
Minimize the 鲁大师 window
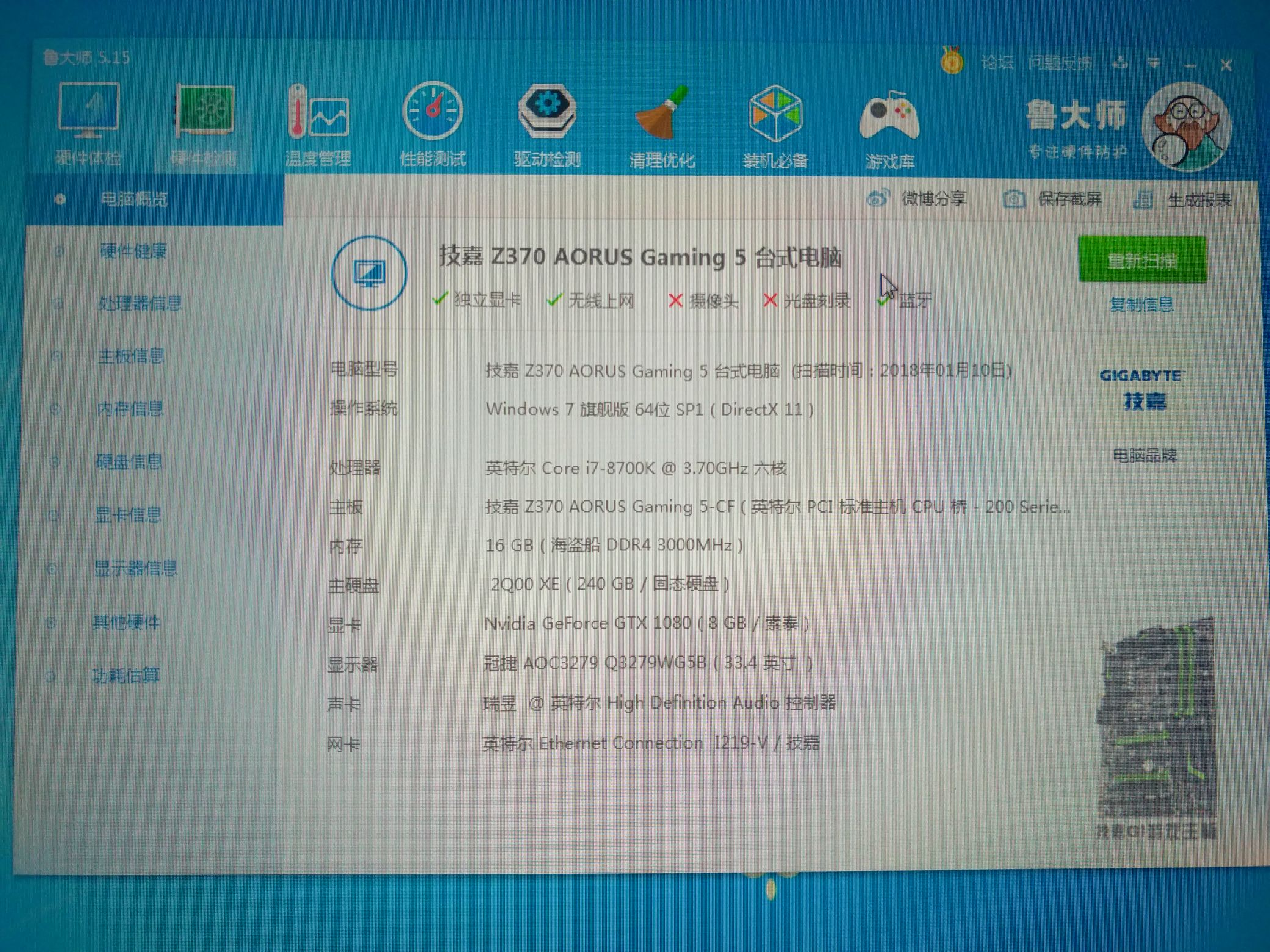click(1190, 65)
